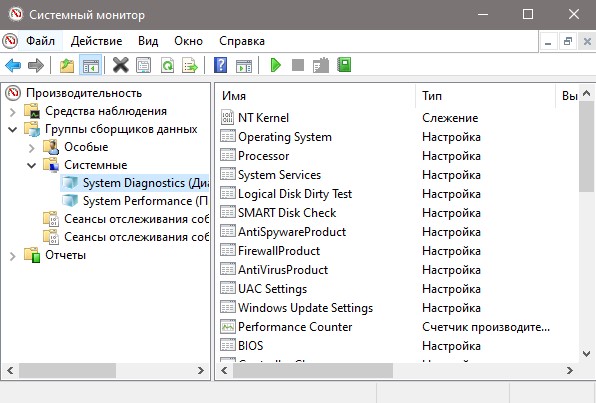
Task: Click the gray forward arrow icon
Action: click(x=36, y=65)
